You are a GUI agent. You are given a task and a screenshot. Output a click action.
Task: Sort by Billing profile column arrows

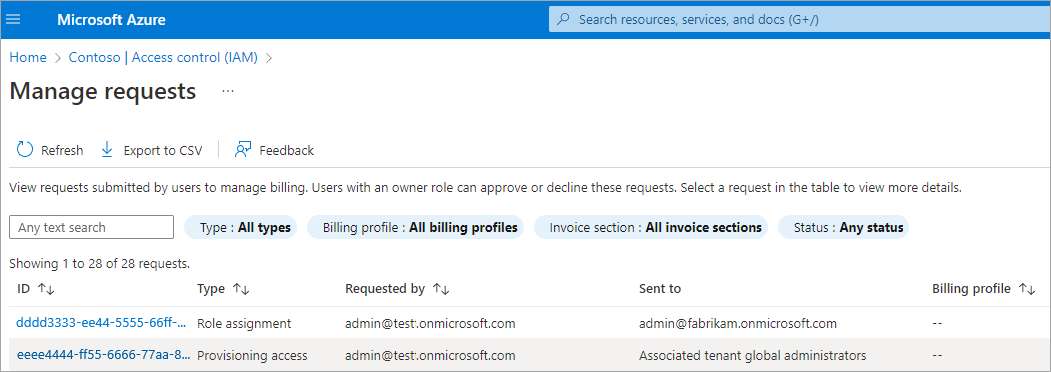click(1027, 289)
